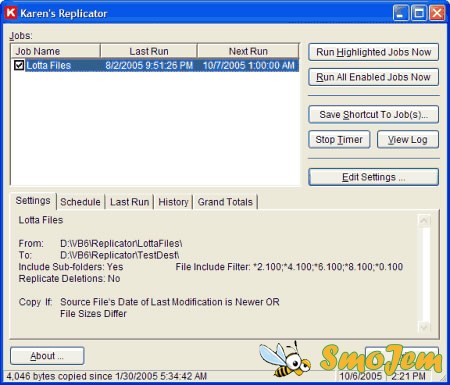Toggle the Lotta Files job checkbox
This screenshot has width=450, height=385.
pyautogui.click(x=19, y=65)
